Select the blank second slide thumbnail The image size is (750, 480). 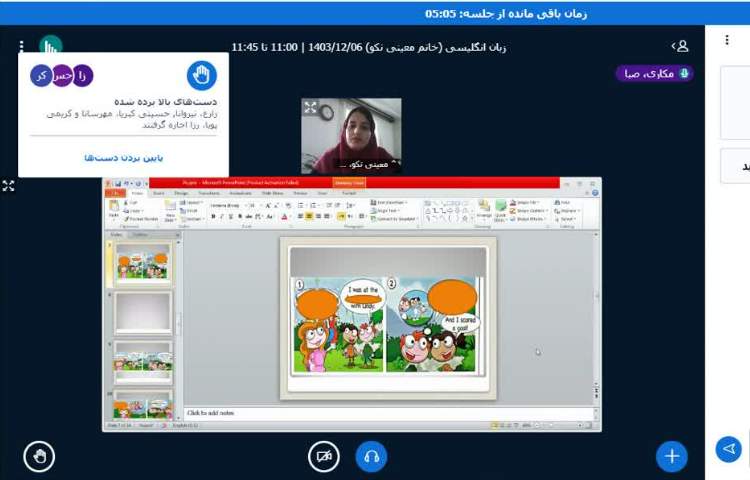click(143, 312)
